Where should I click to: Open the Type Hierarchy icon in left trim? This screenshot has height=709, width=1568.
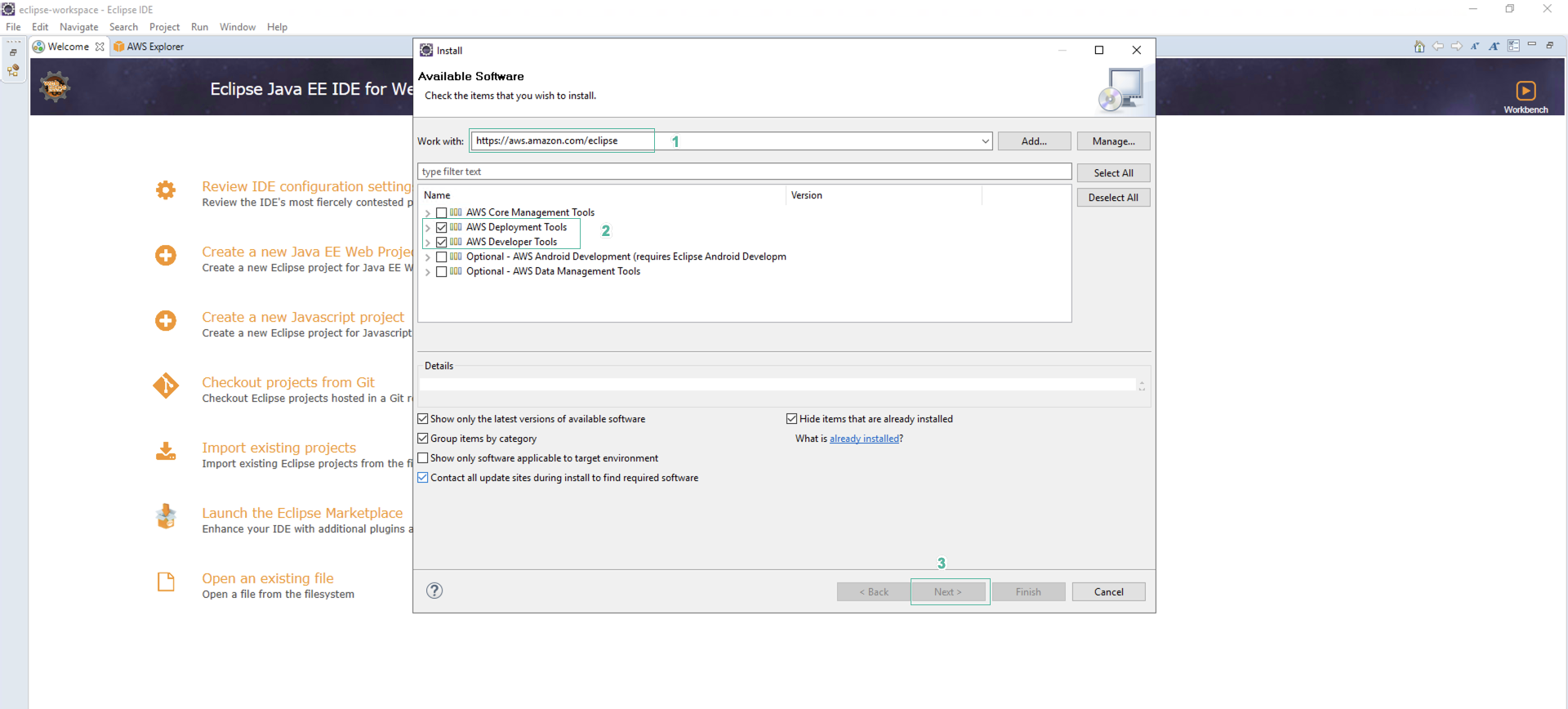[x=13, y=71]
